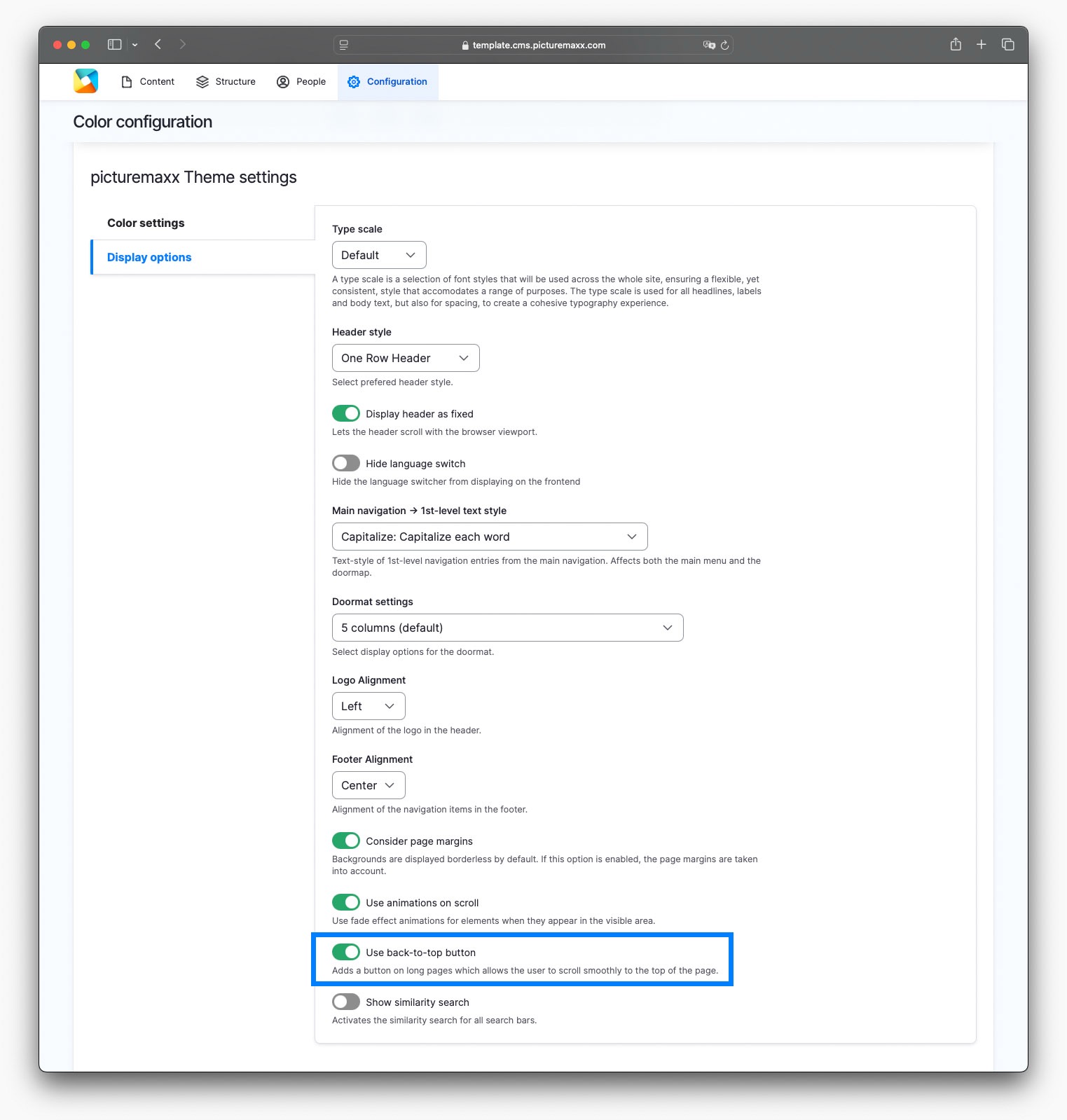Viewport: 1067px width, 1120px height.
Task: Go back with the browser back arrow
Action: point(158,44)
